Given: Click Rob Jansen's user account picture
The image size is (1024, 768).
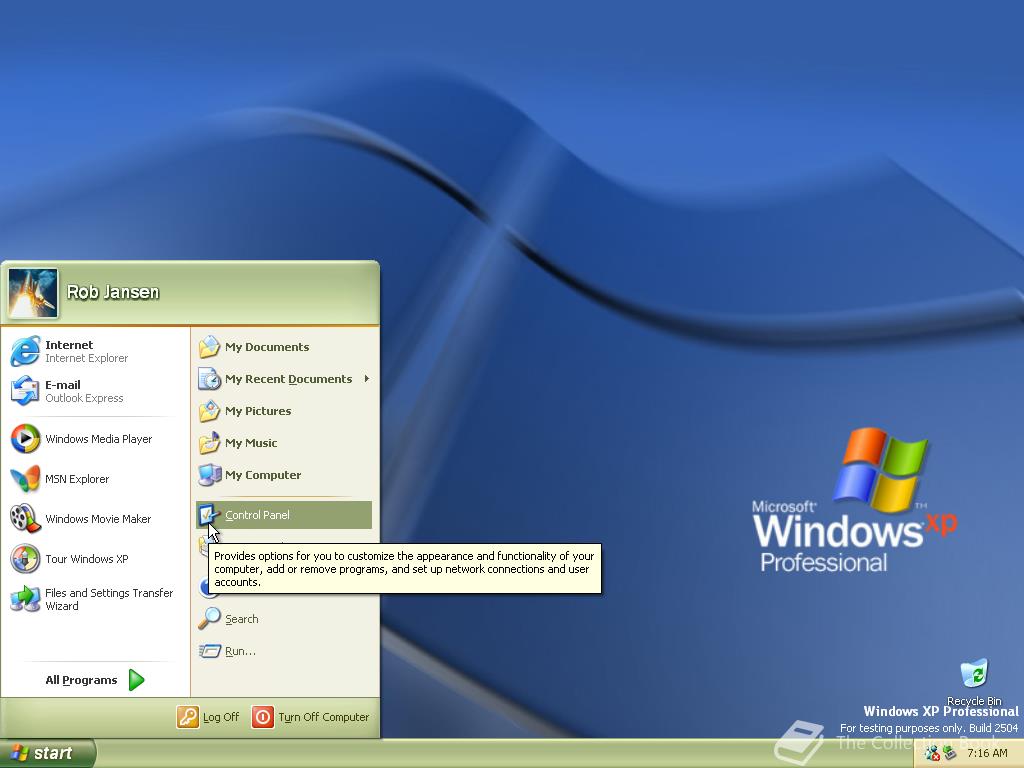Looking at the screenshot, I should tap(33, 293).
